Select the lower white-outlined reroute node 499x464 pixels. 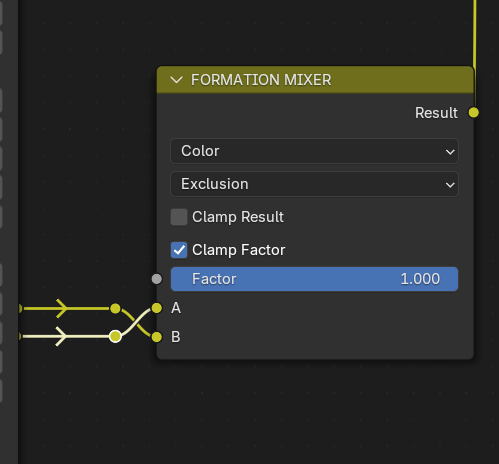click(115, 336)
